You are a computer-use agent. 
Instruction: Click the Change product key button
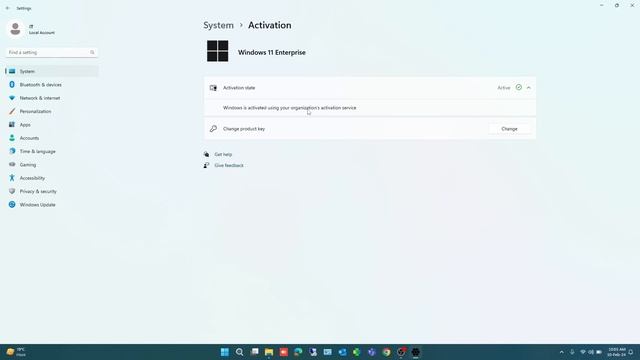[x=509, y=129]
